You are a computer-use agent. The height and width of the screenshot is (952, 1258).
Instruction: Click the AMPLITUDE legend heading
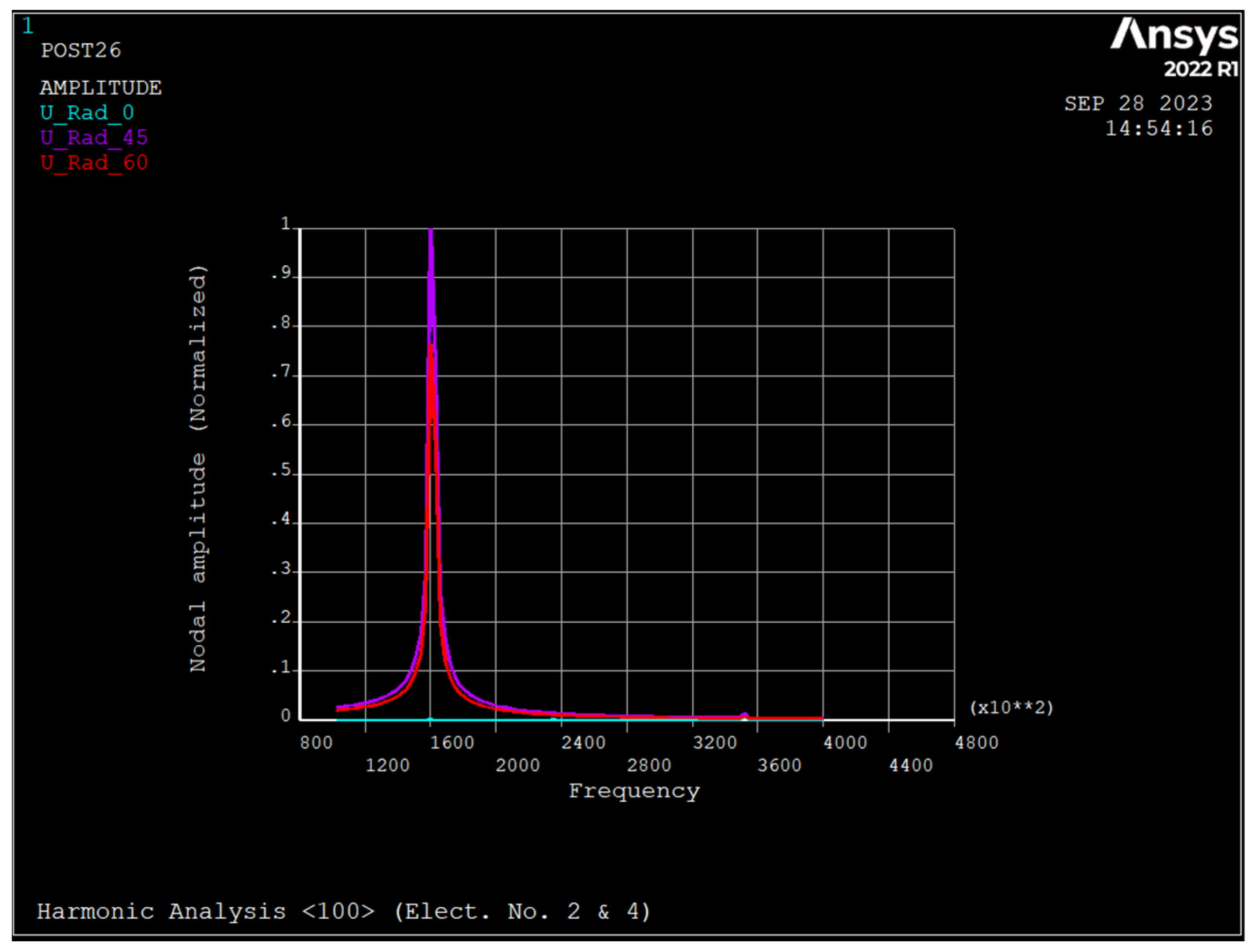[x=101, y=88]
